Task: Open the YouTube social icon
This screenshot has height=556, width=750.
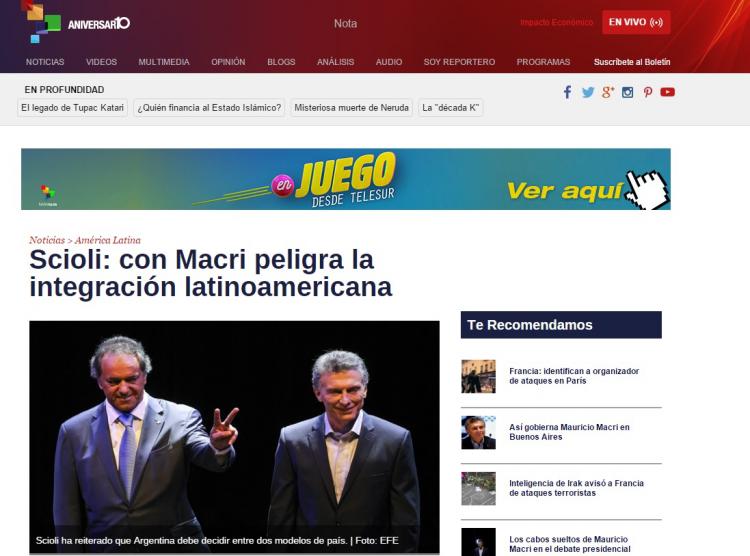Action: pos(667,92)
